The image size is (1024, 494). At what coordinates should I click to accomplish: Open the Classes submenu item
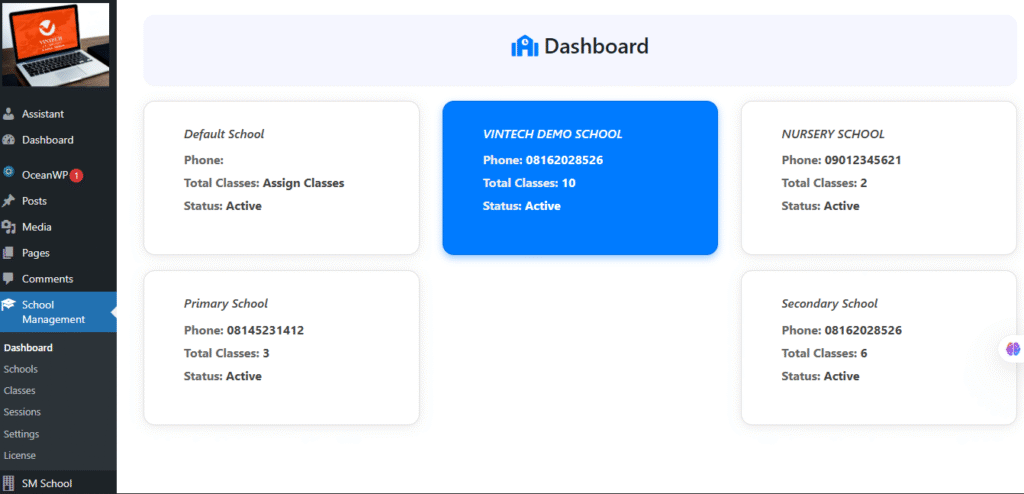click(19, 391)
